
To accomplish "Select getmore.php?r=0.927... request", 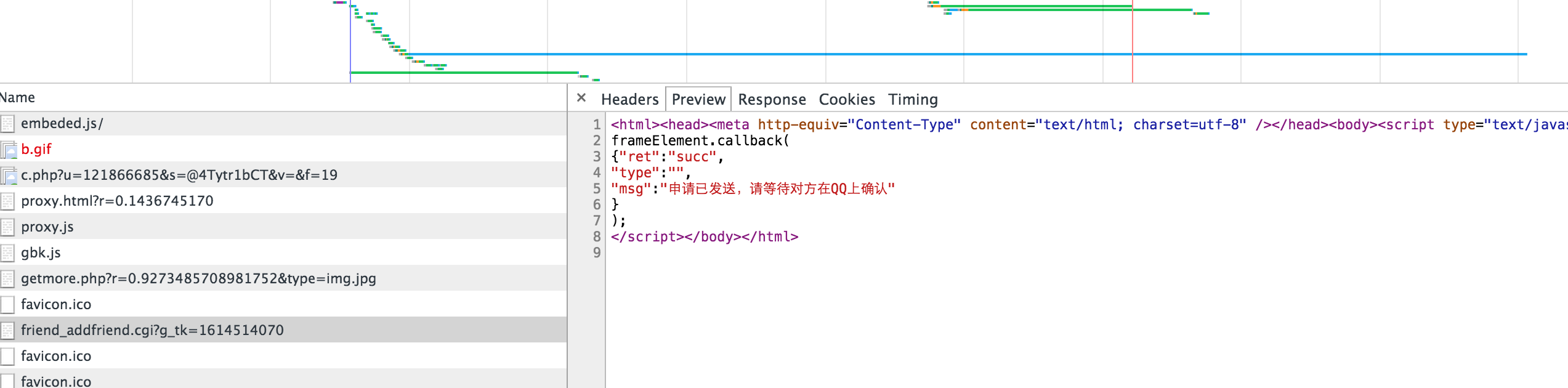I will (x=283, y=278).
